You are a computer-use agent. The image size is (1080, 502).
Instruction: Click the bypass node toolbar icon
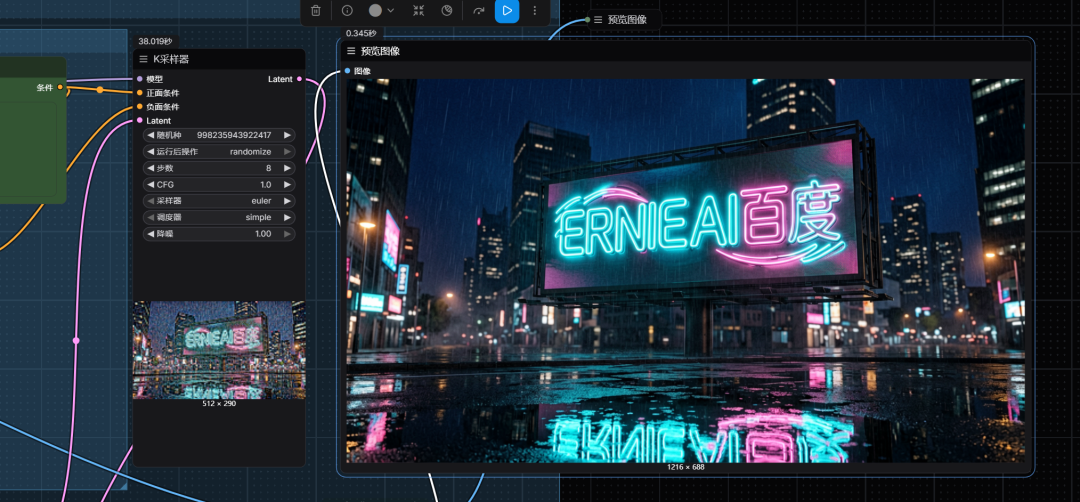pyautogui.click(x=447, y=10)
